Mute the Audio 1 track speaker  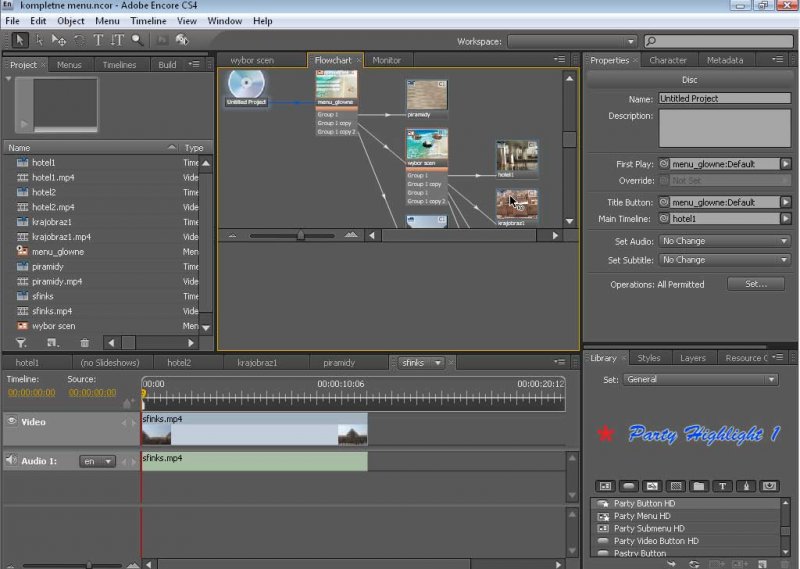[12, 461]
